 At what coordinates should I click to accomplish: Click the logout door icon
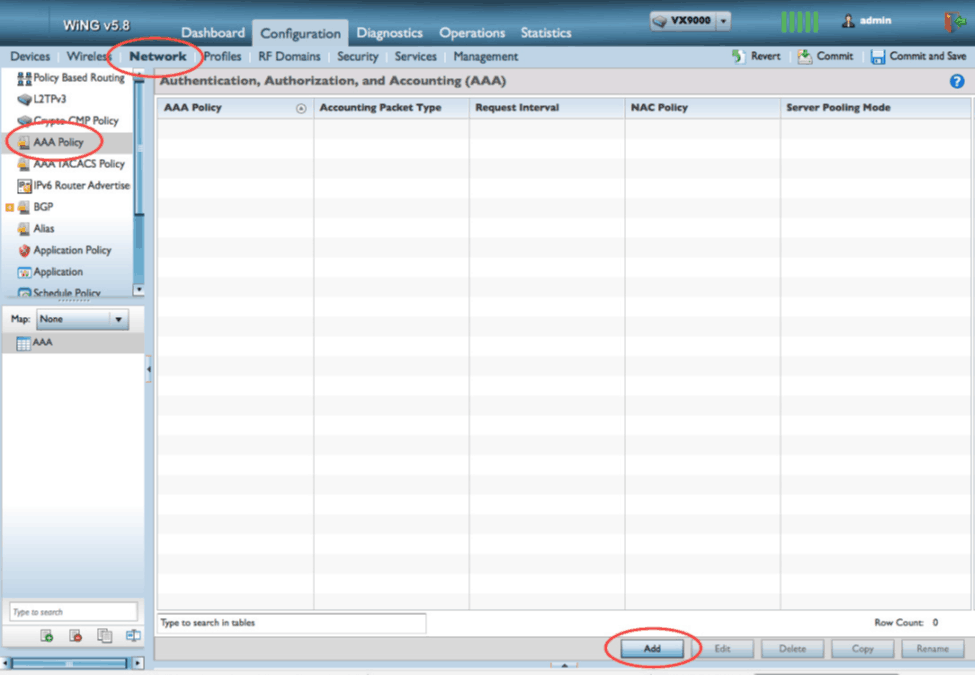tap(953, 19)
